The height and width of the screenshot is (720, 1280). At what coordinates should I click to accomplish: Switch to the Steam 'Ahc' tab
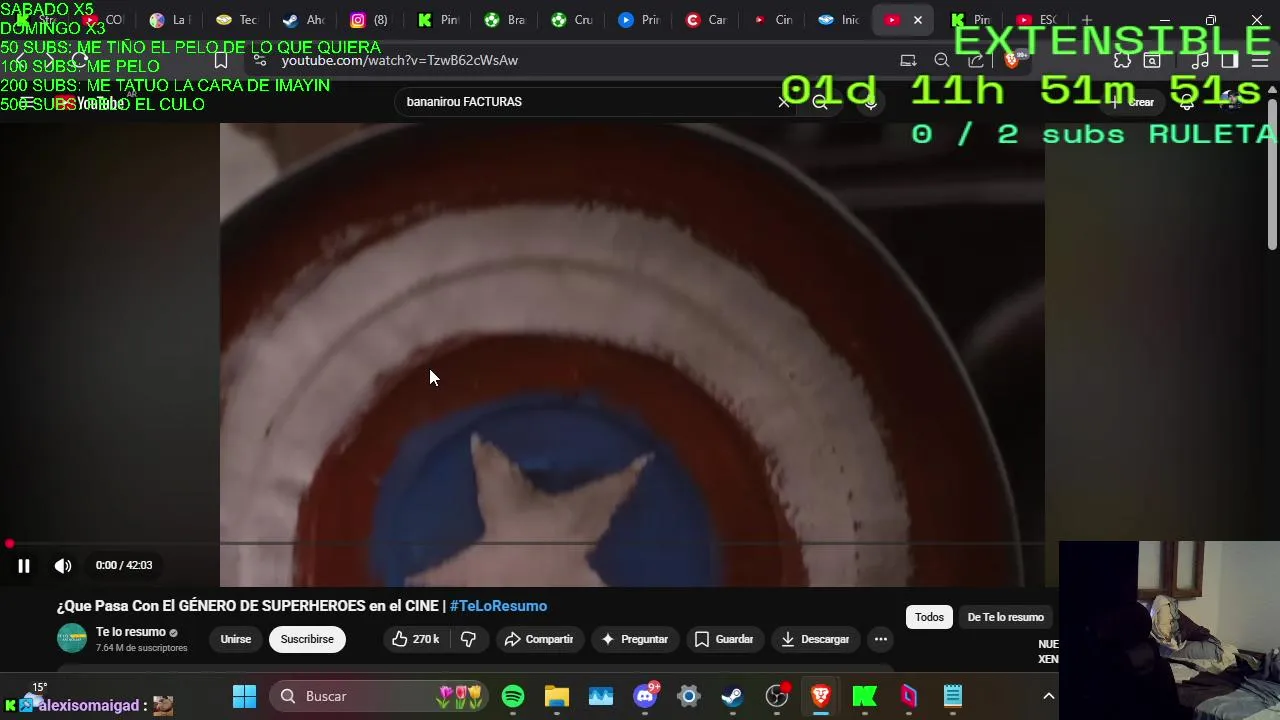point(303,20)
